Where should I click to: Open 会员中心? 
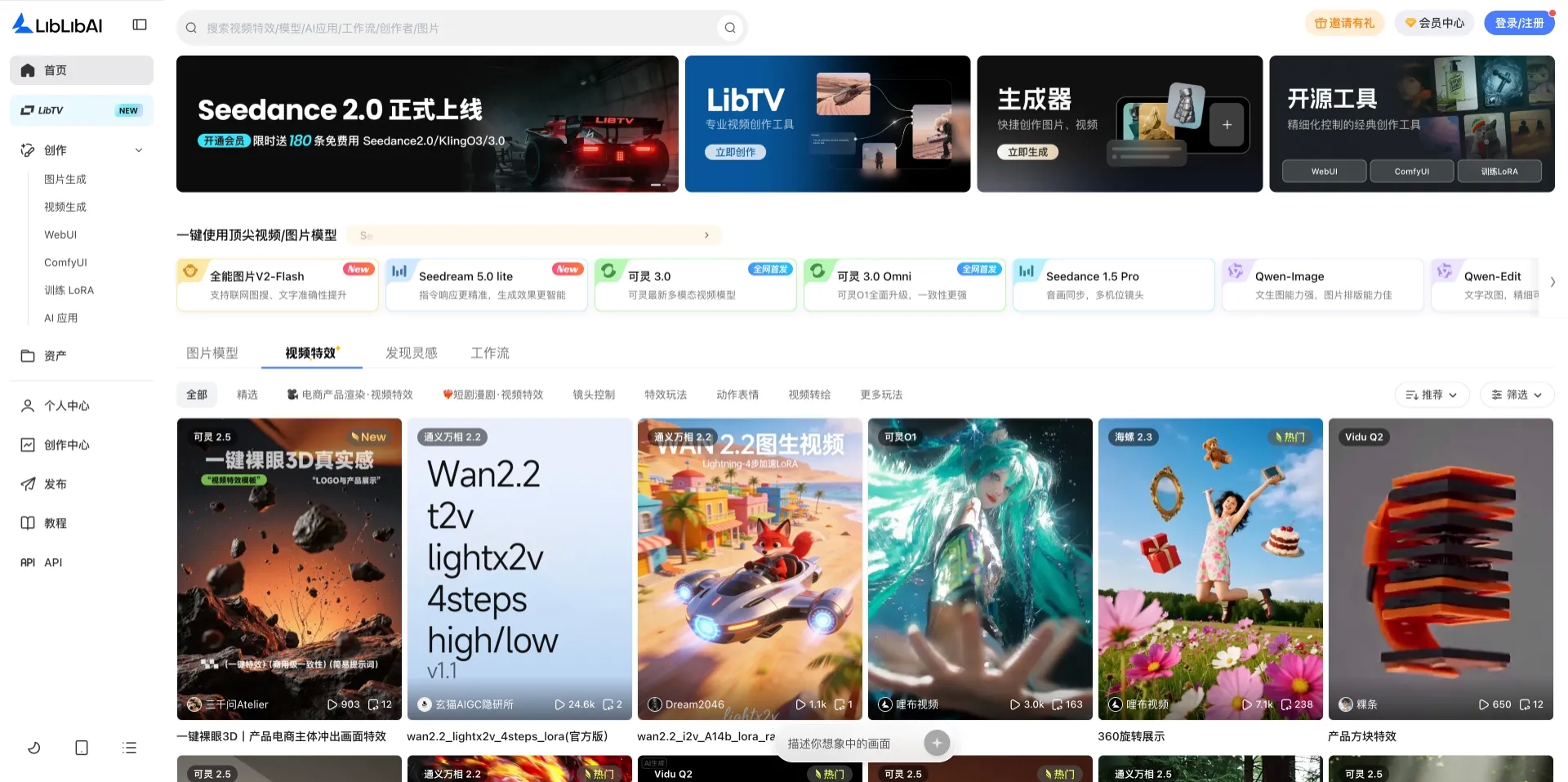(1434, 23)
